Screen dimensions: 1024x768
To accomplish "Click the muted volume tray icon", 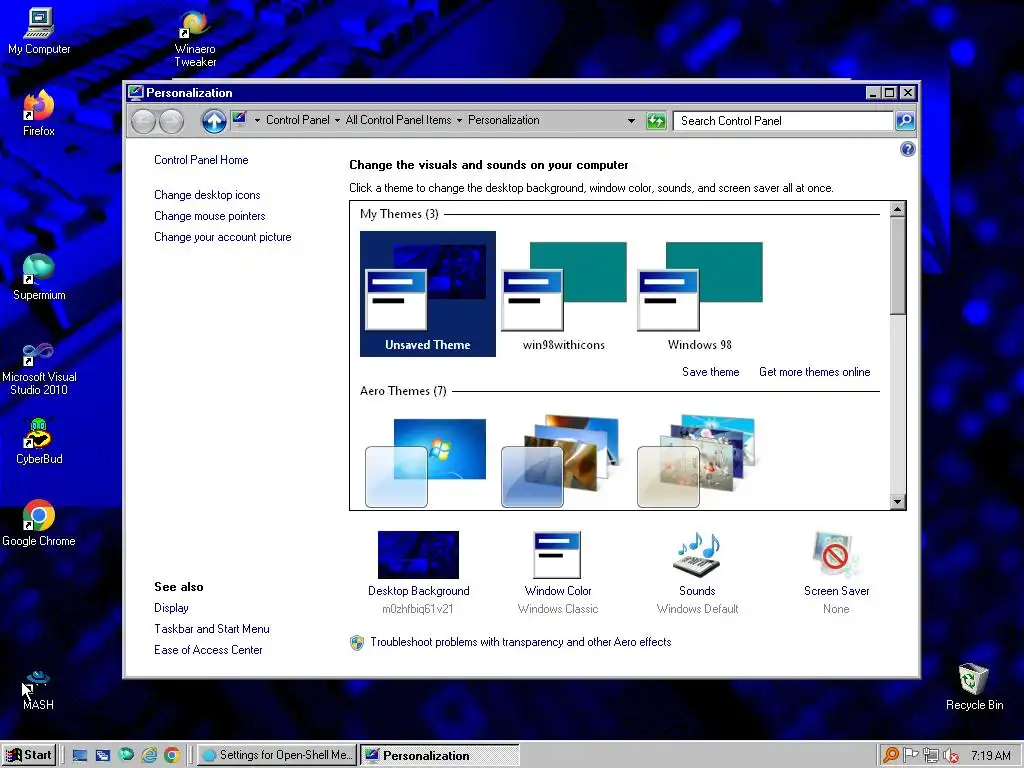I will [x=951, y=756].
